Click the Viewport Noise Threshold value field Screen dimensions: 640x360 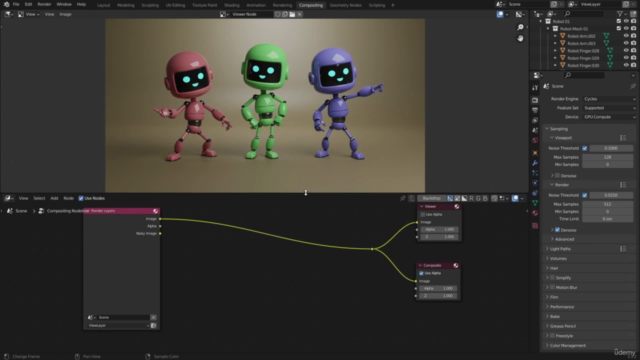click(611, 148)
